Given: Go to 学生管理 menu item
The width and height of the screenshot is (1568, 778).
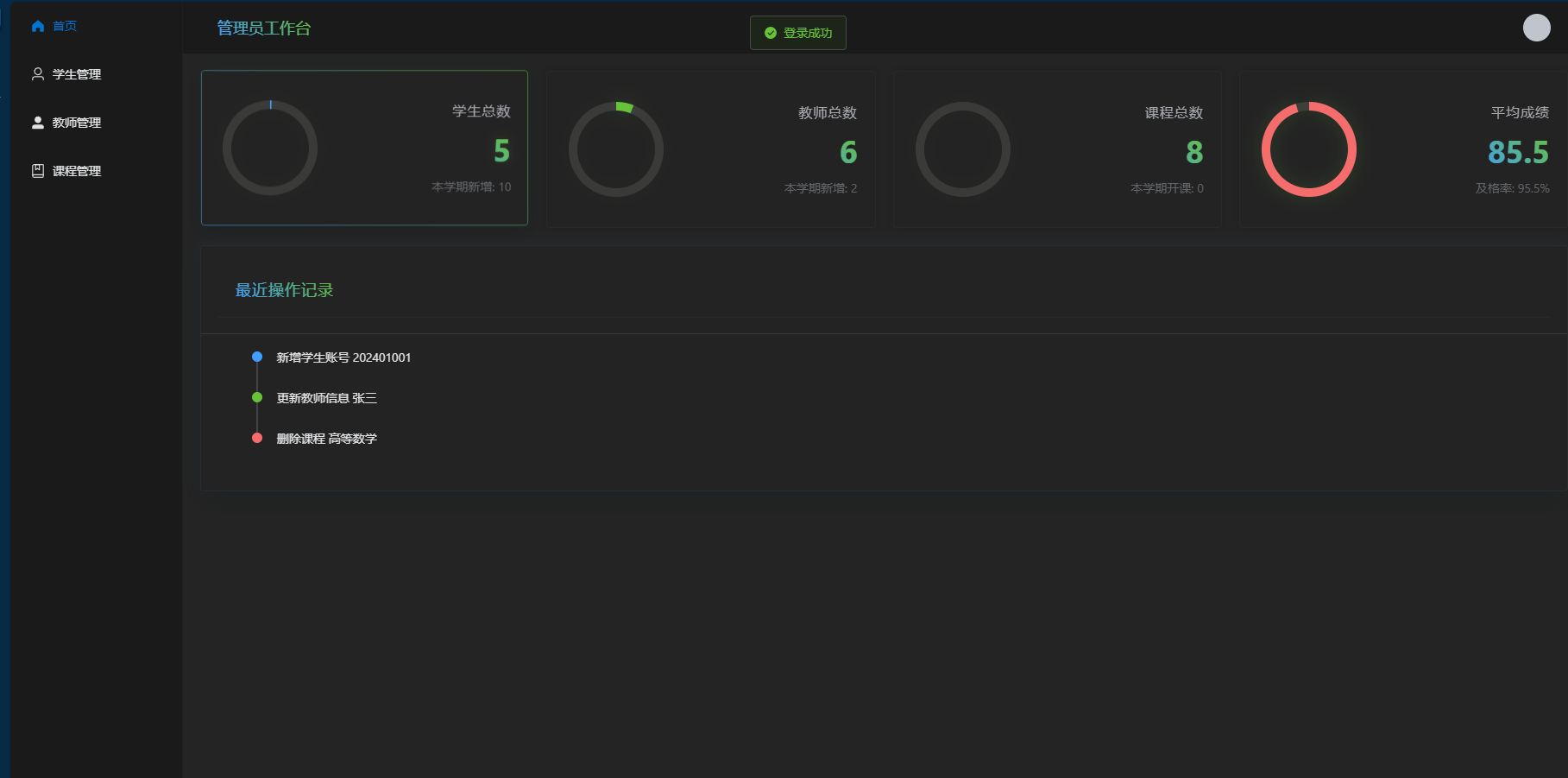Looking at the screenshot, I should pyautogui.click(x=77, y=74).
